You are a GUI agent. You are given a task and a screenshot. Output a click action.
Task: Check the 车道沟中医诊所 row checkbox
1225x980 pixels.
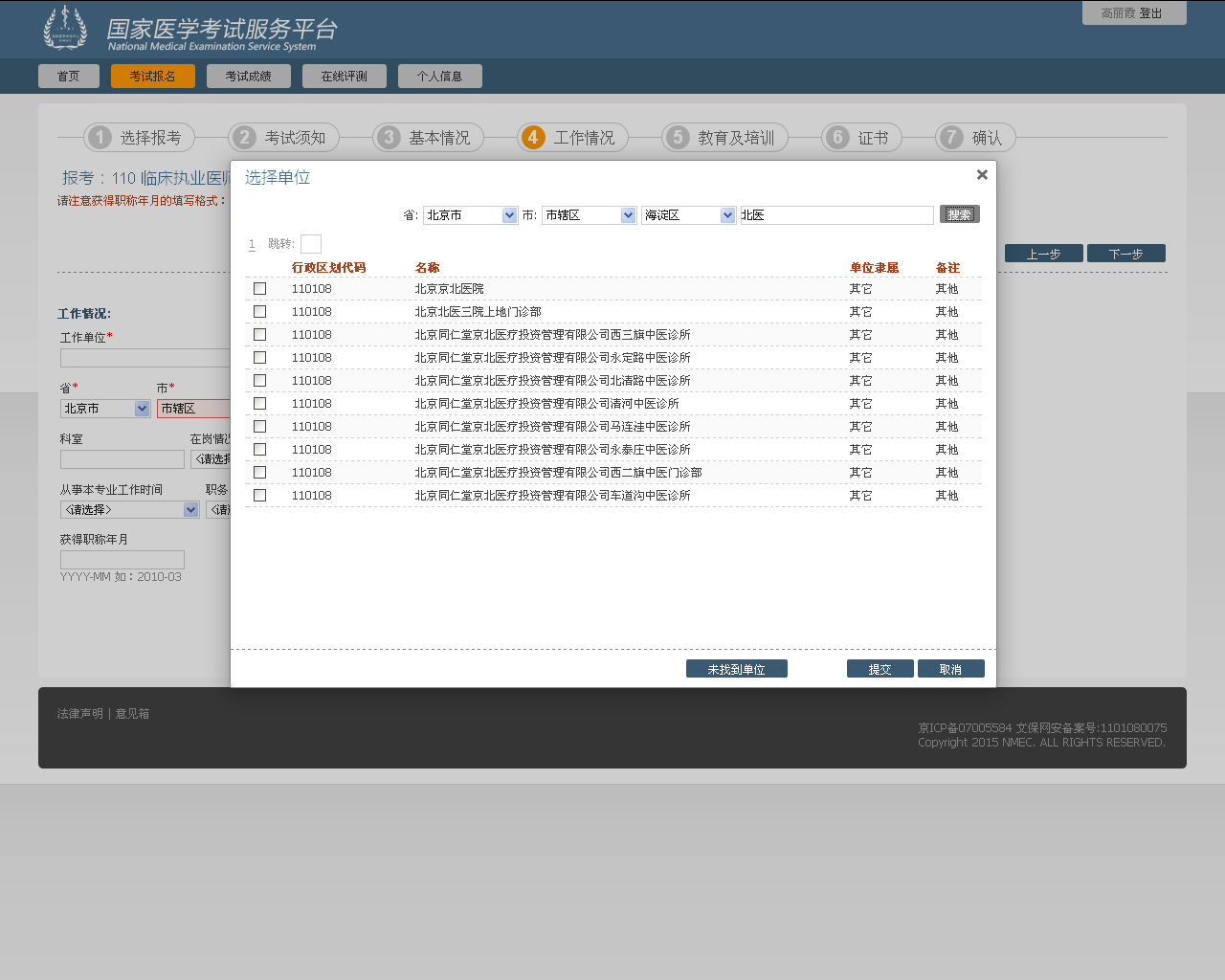click(x=259, y=496)
